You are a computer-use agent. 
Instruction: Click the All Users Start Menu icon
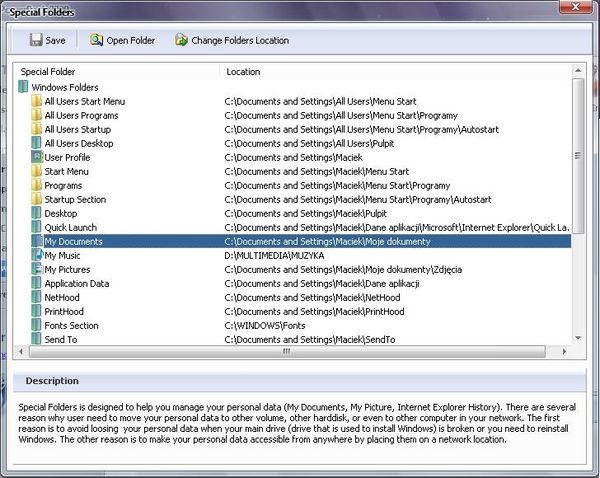[x=37, y=101]
